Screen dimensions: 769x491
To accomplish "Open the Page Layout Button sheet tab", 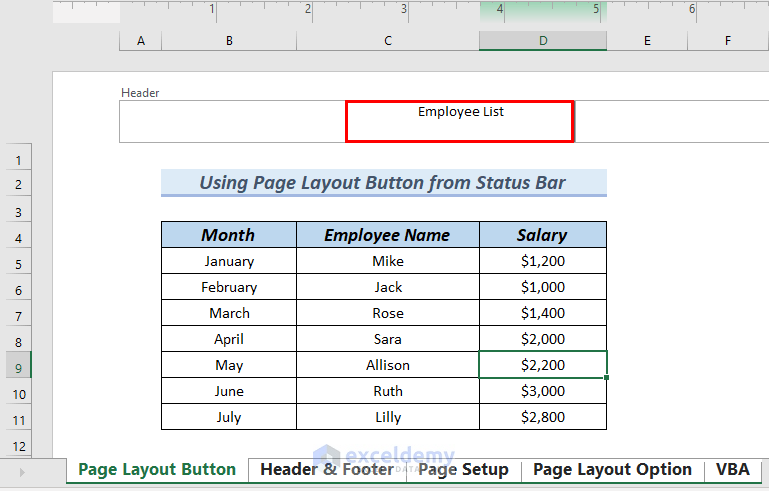I will tap(157, 470).
